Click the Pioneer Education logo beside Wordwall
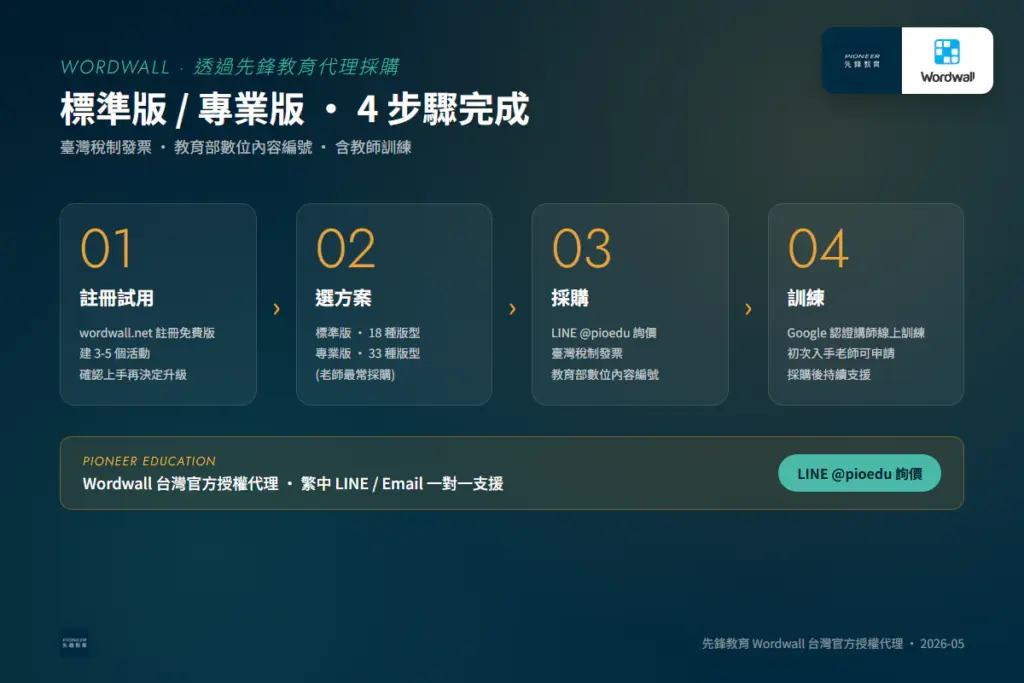This screenshot has height=683, width=1024. (x=862, y=61)
